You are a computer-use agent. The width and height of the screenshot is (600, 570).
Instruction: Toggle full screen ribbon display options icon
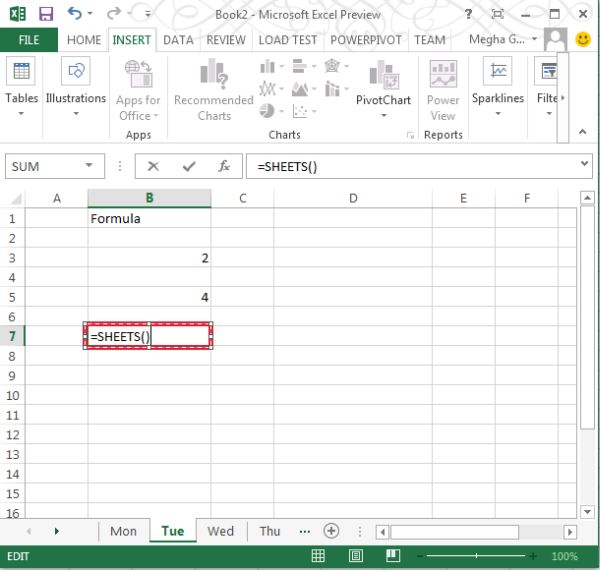(497, 14)
